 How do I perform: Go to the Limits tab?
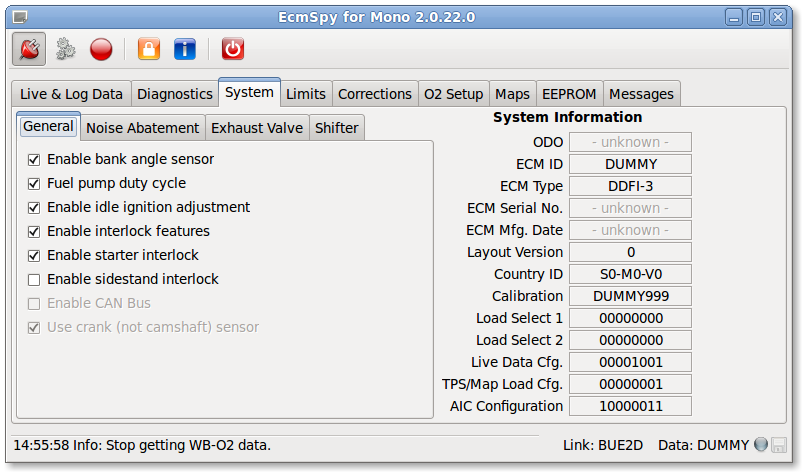pyautogui.click(x=306, y=94)
